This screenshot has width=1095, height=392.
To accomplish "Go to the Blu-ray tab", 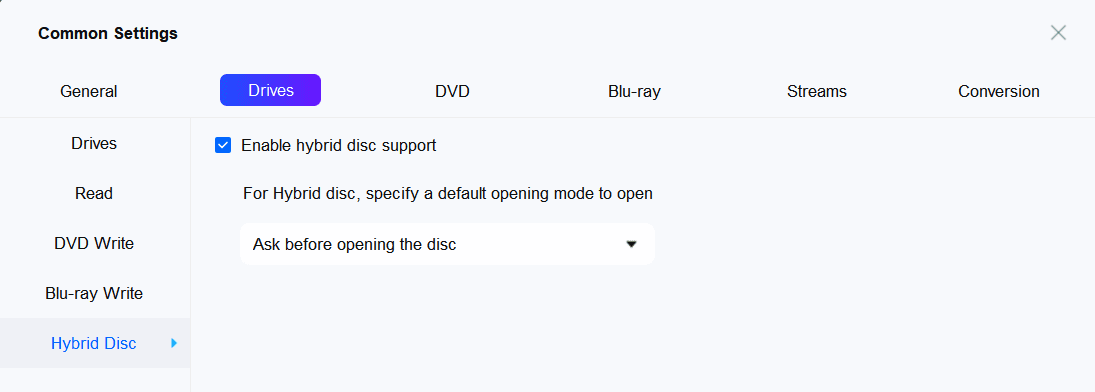I will (634, 91).
